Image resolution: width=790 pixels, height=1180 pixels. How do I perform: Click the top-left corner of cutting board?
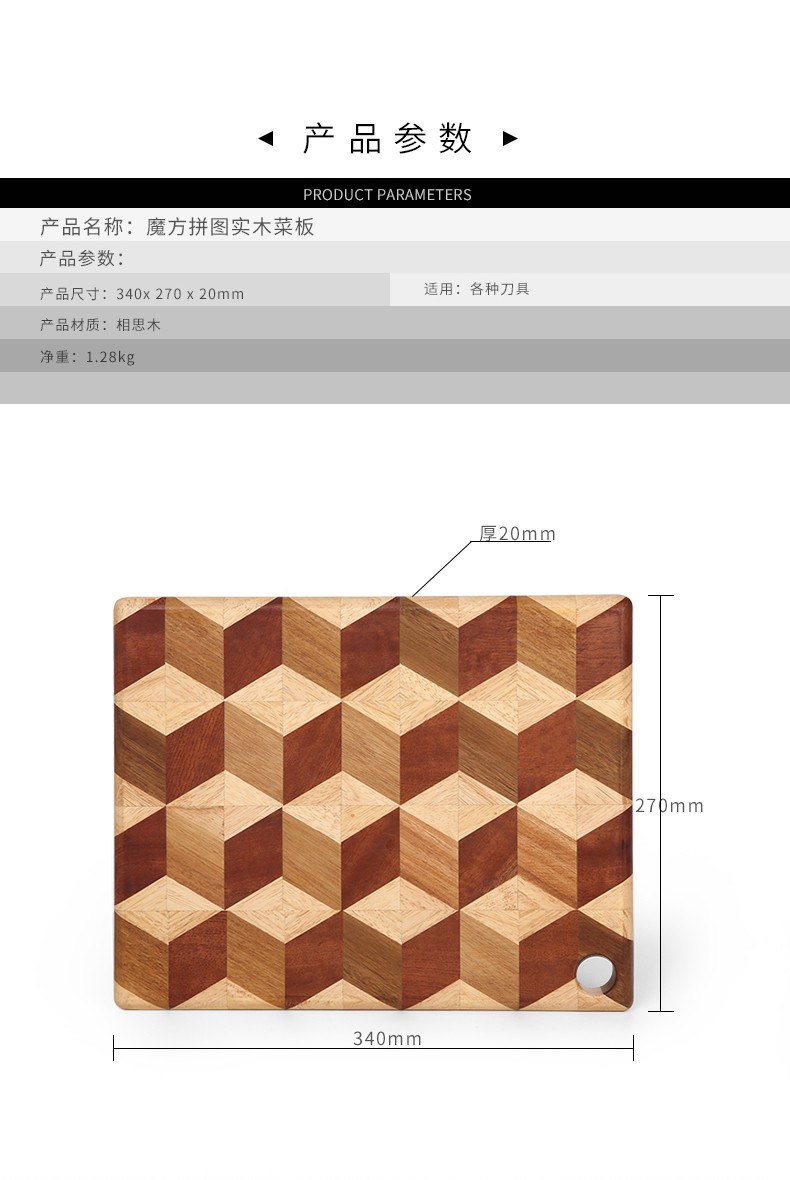click(x=120, y=603)
